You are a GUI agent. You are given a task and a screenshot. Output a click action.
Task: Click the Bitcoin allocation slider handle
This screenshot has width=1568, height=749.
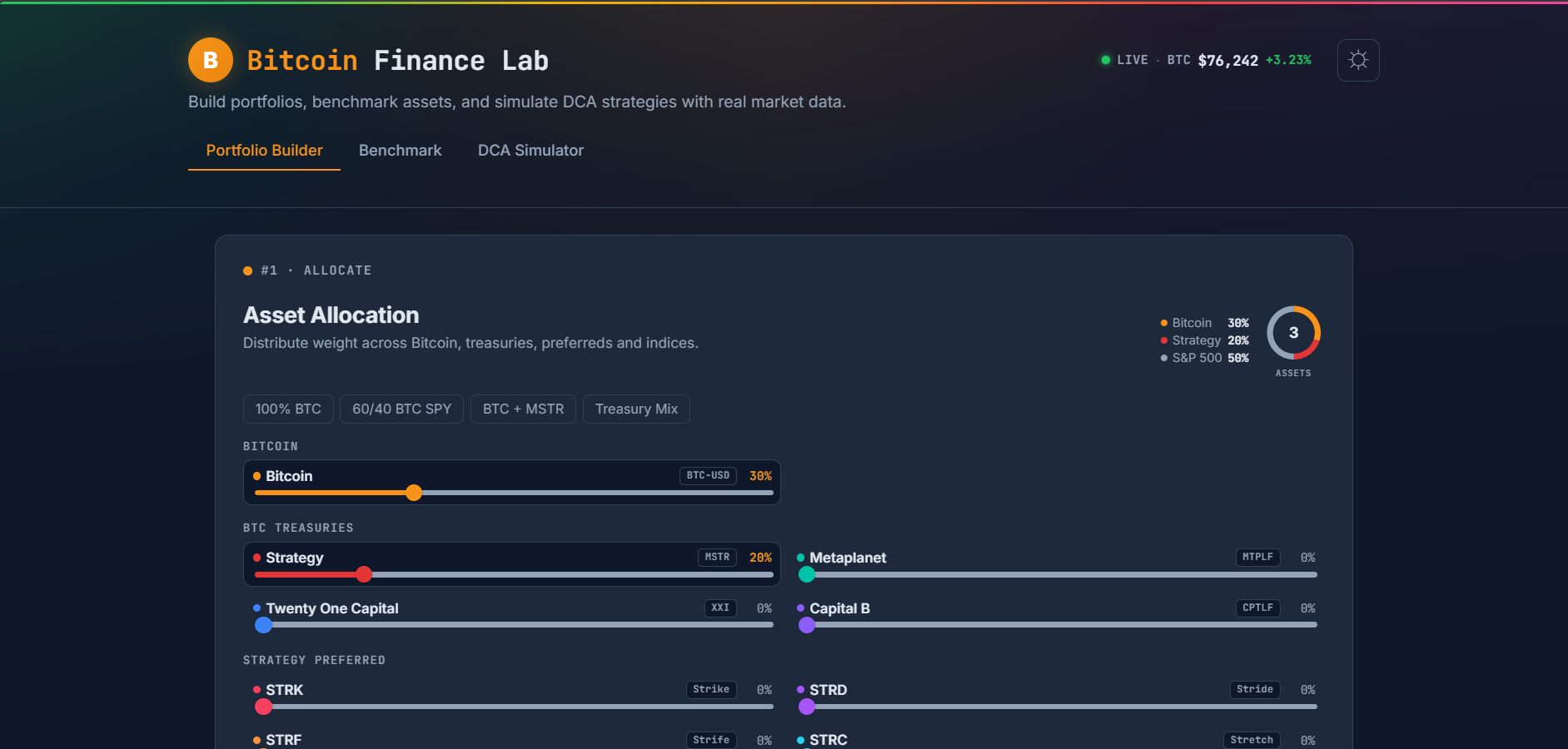414,493
